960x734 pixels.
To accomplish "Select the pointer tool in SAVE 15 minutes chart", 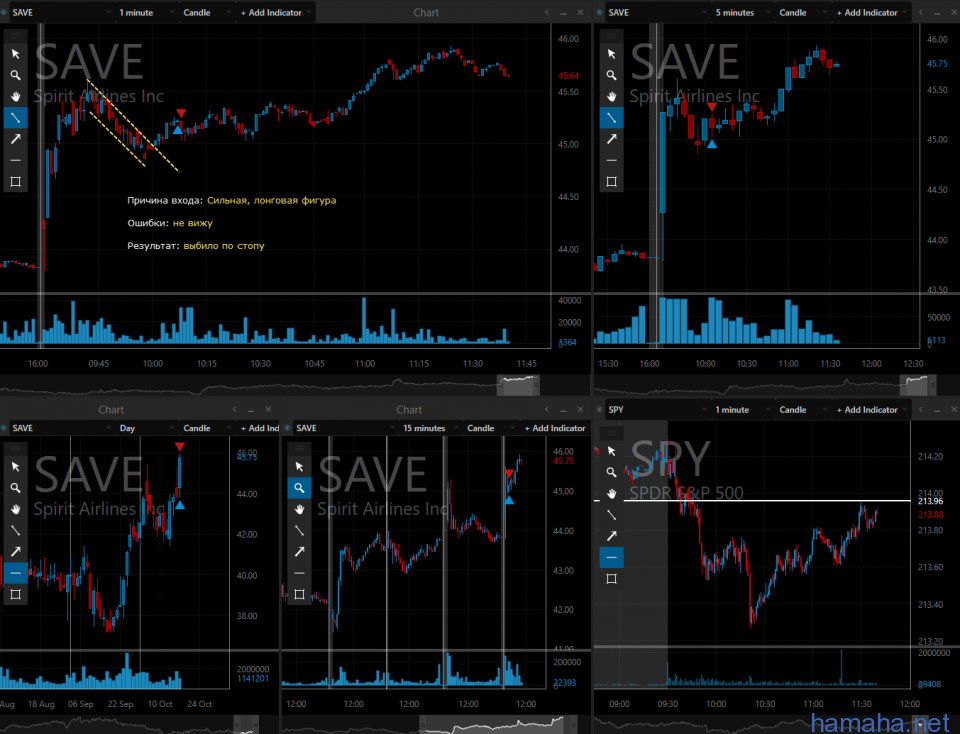I will click(299, 466).
